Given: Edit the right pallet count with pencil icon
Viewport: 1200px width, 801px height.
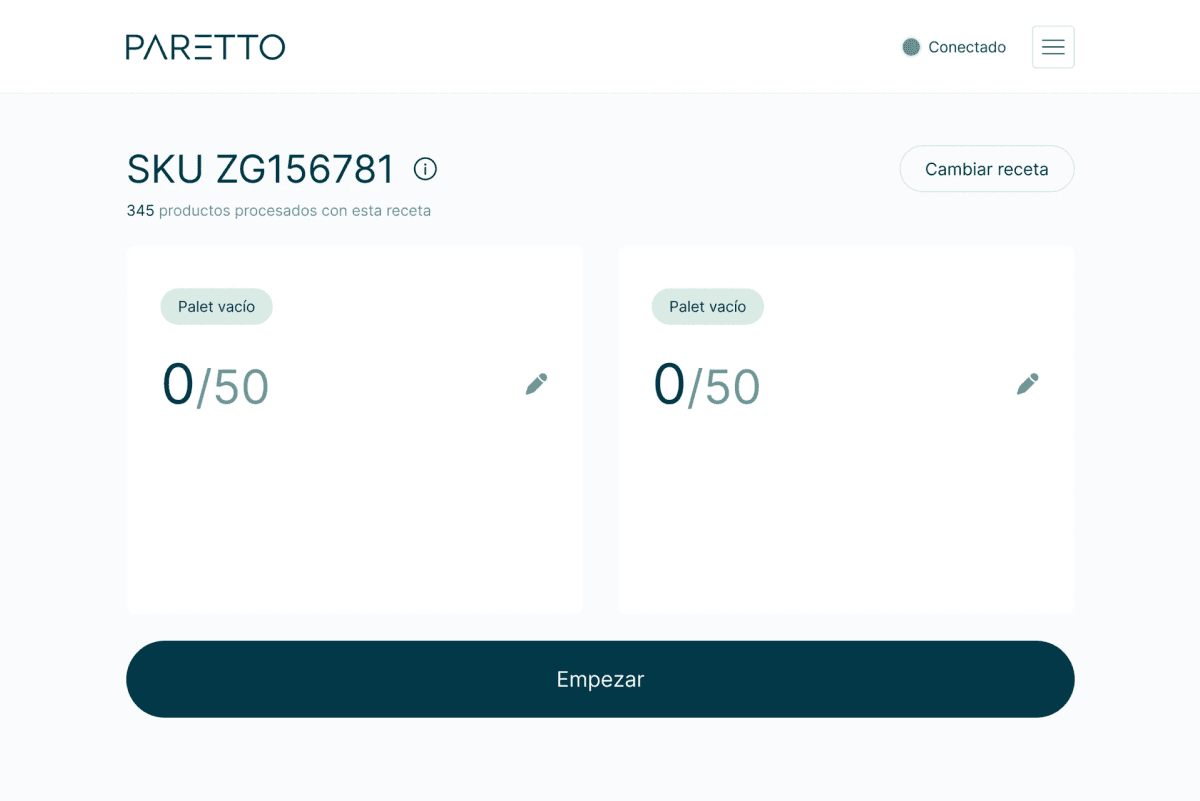Looking at the screenshot, I should click(1027, 384).
